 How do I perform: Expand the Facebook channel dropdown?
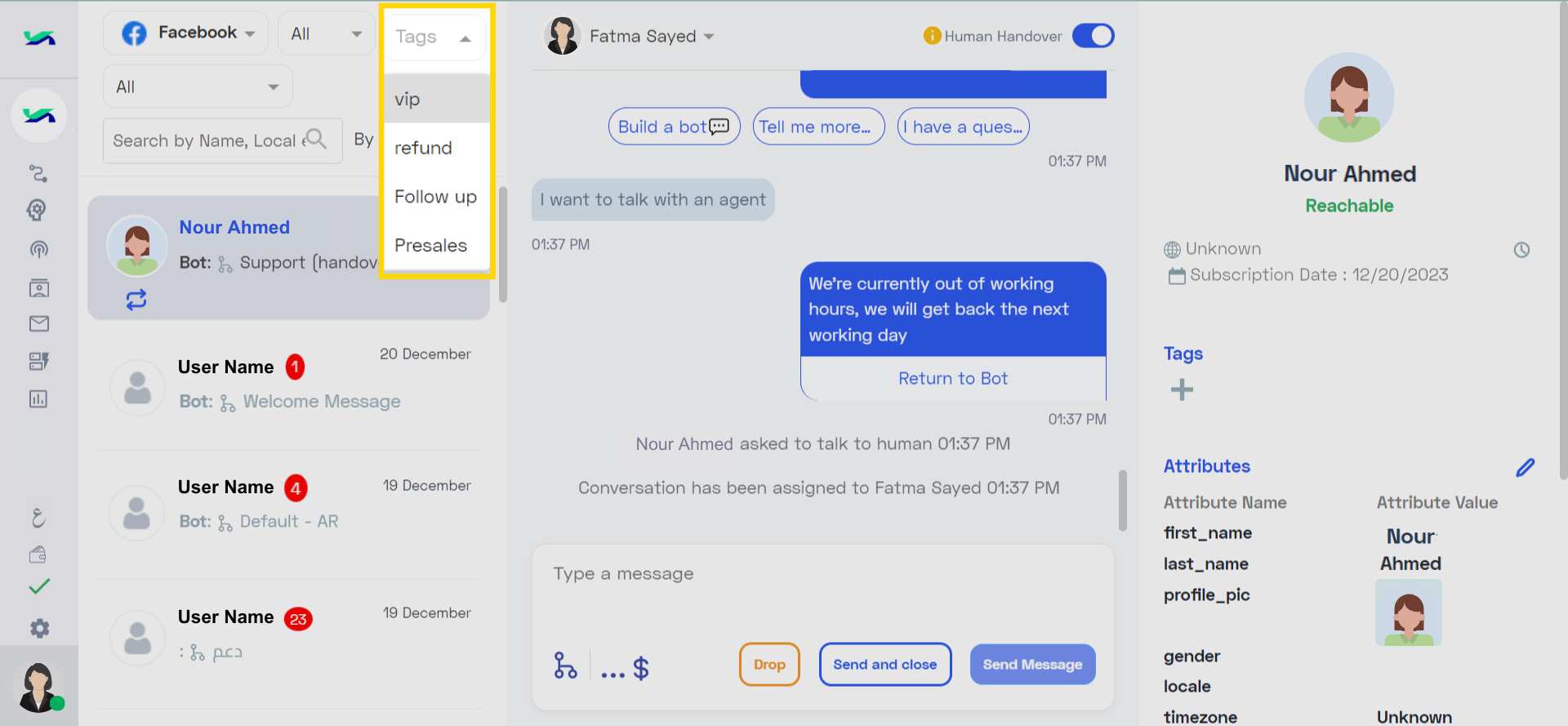186,33
